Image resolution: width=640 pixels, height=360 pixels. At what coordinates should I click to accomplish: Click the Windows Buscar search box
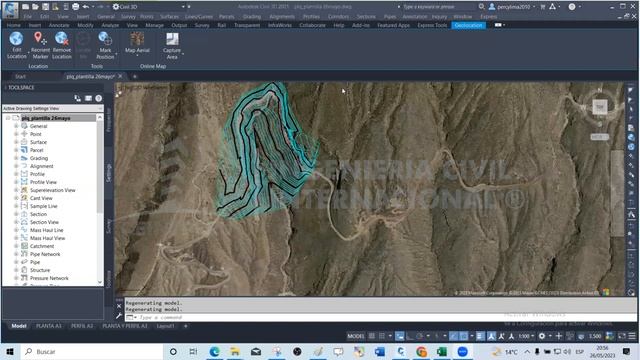pos(92,351)
